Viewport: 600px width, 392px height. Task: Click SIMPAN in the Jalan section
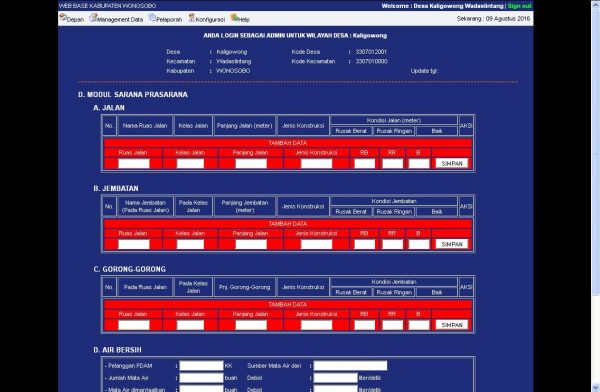(452, 163)
